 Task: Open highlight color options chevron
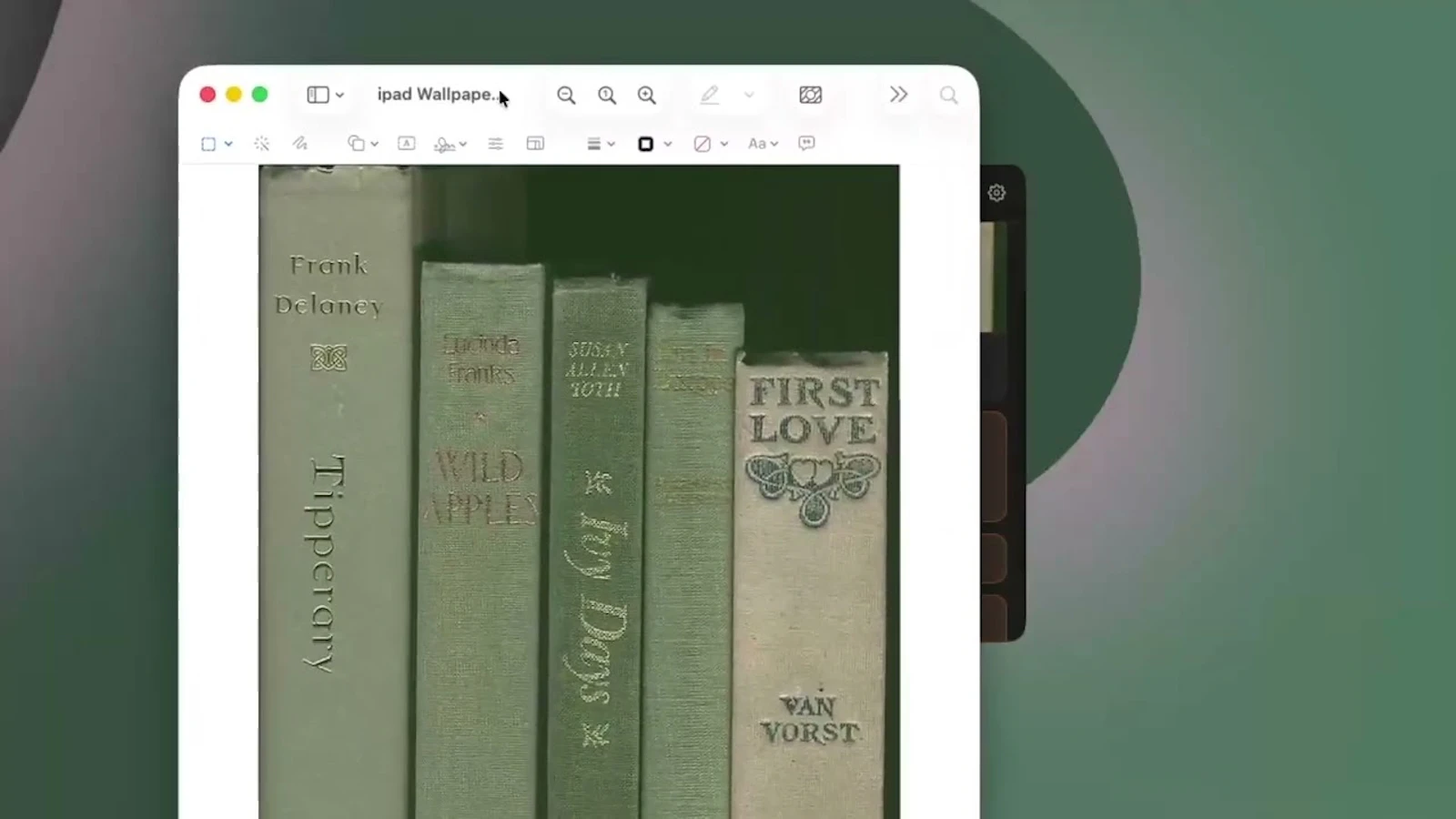(749, 95)
